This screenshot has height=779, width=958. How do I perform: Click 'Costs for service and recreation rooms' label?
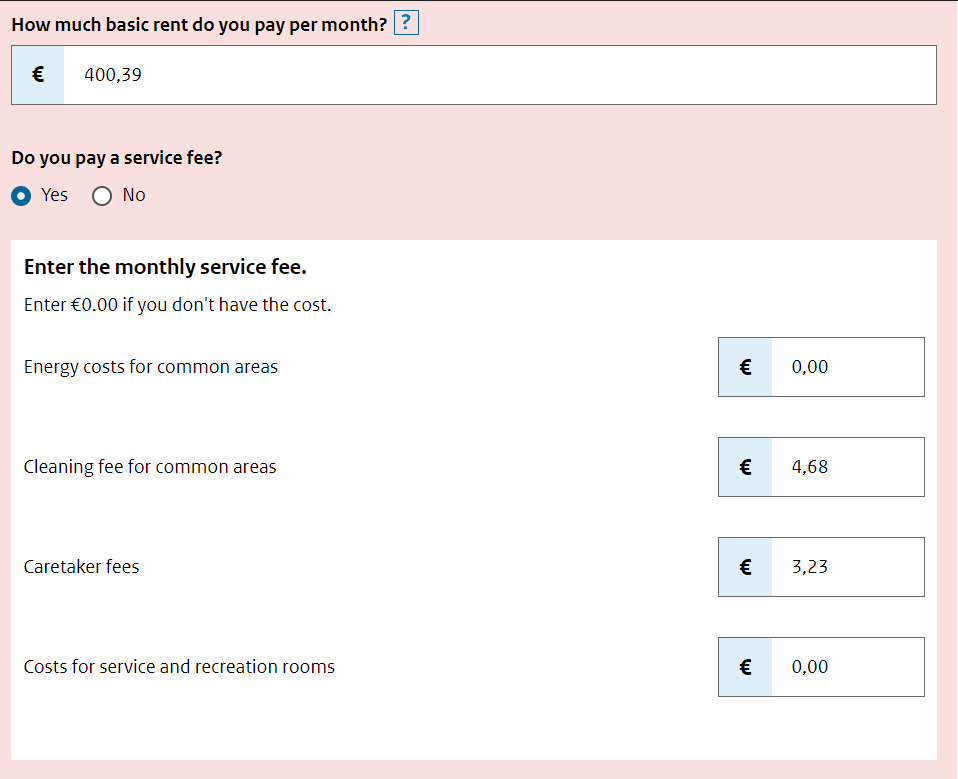pos(179,667)
